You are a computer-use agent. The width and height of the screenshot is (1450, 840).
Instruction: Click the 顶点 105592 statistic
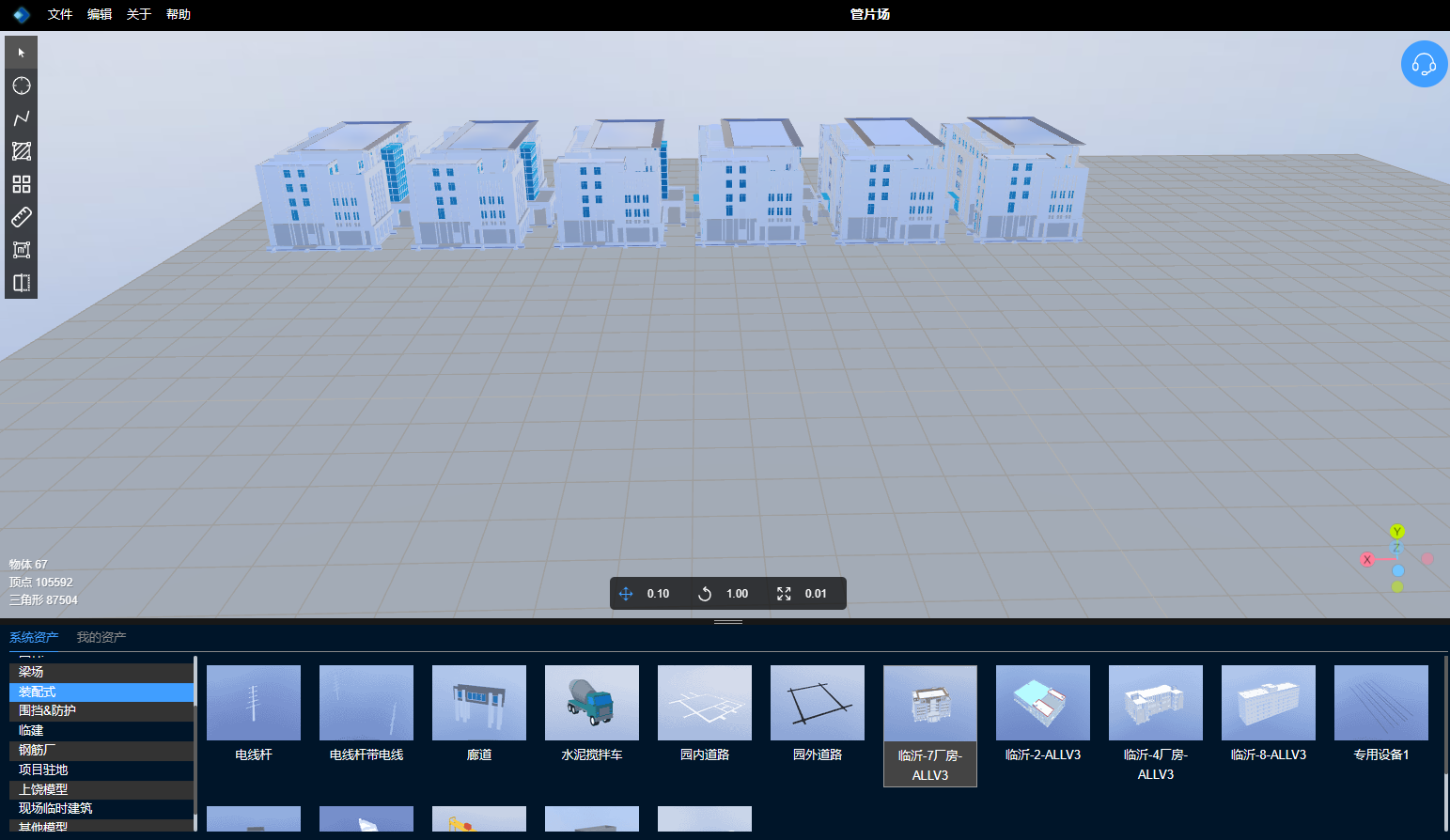(x=40, y=583)
